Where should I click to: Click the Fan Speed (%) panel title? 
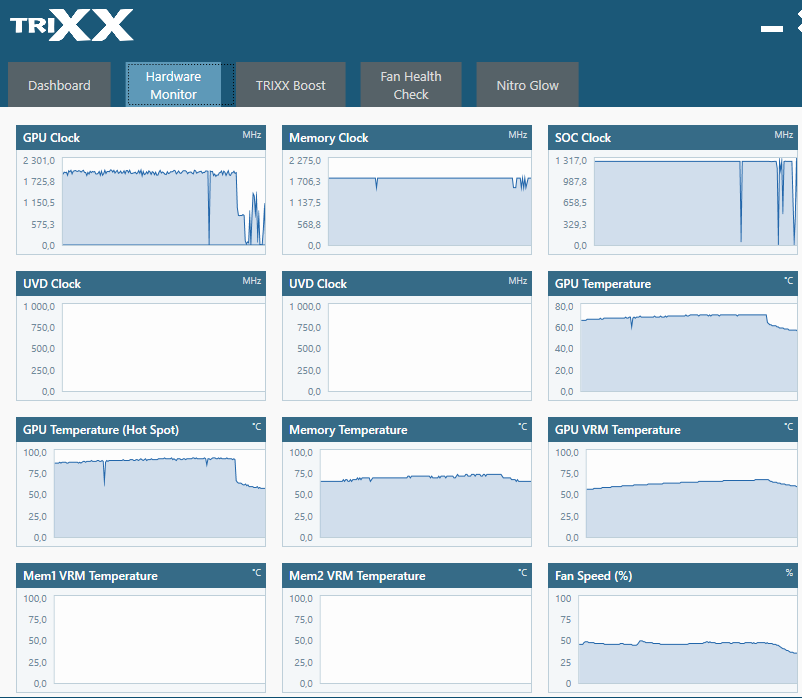tap(593, 576)
